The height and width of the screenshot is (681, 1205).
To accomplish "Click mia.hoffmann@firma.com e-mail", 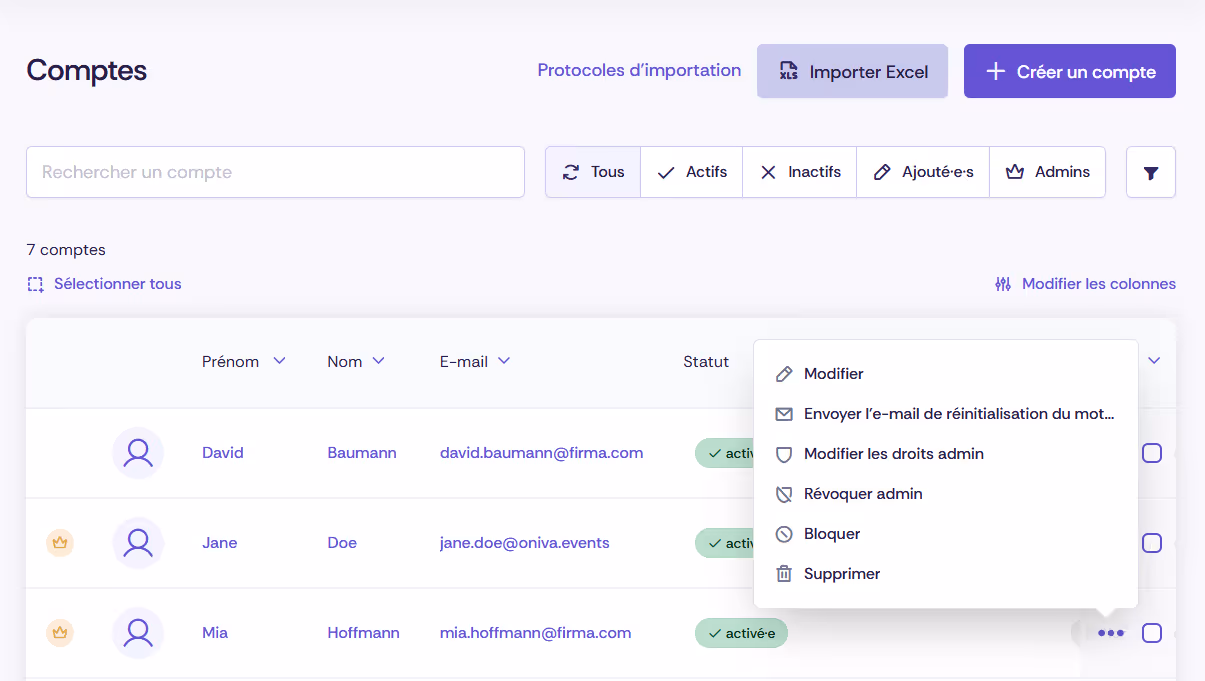I will click(535, 633).
